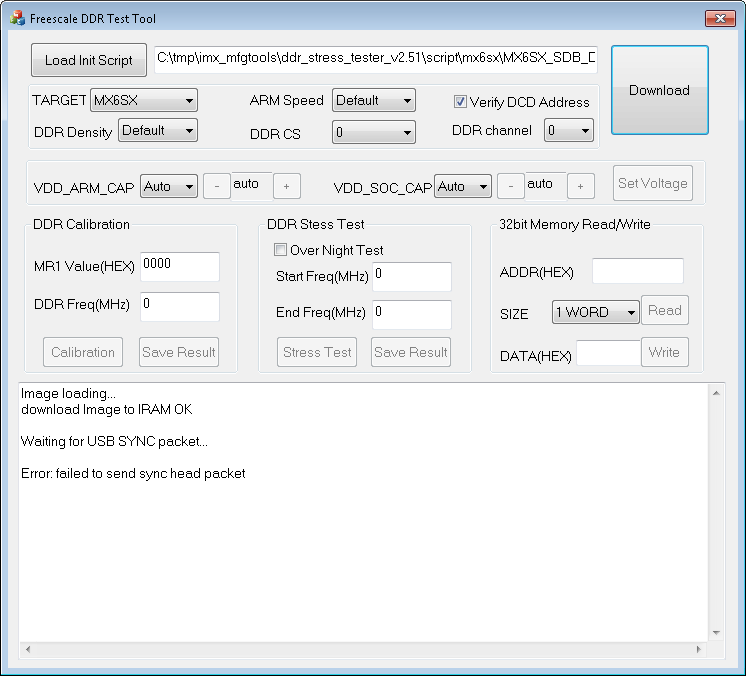Open the ARM Speed dropdown

click(x=373, y=100)
